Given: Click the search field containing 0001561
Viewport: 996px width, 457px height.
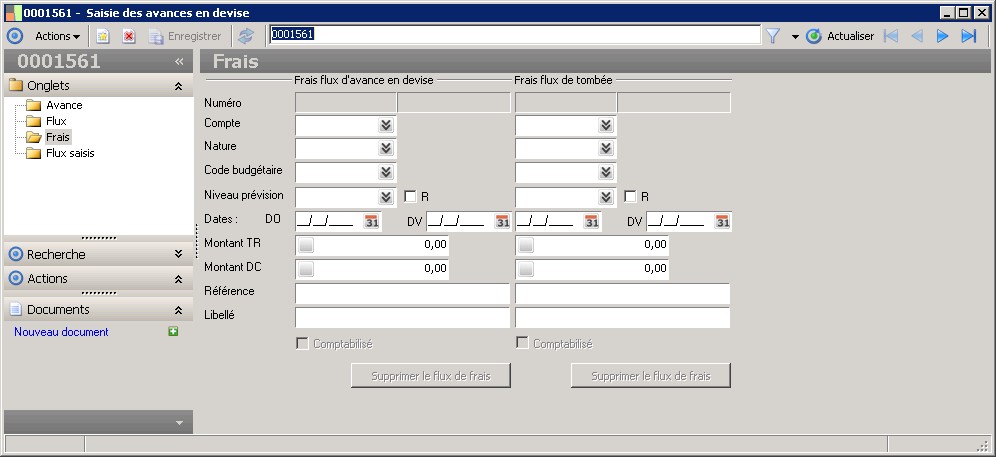Looking at the screenshot, I should tap(515, 35).
